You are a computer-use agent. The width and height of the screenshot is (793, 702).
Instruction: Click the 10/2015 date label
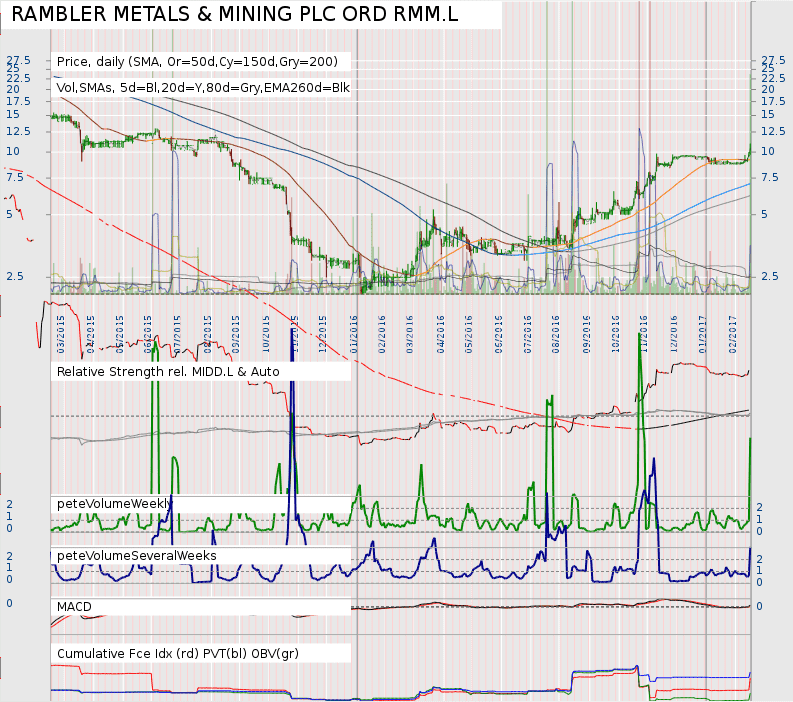266,334
